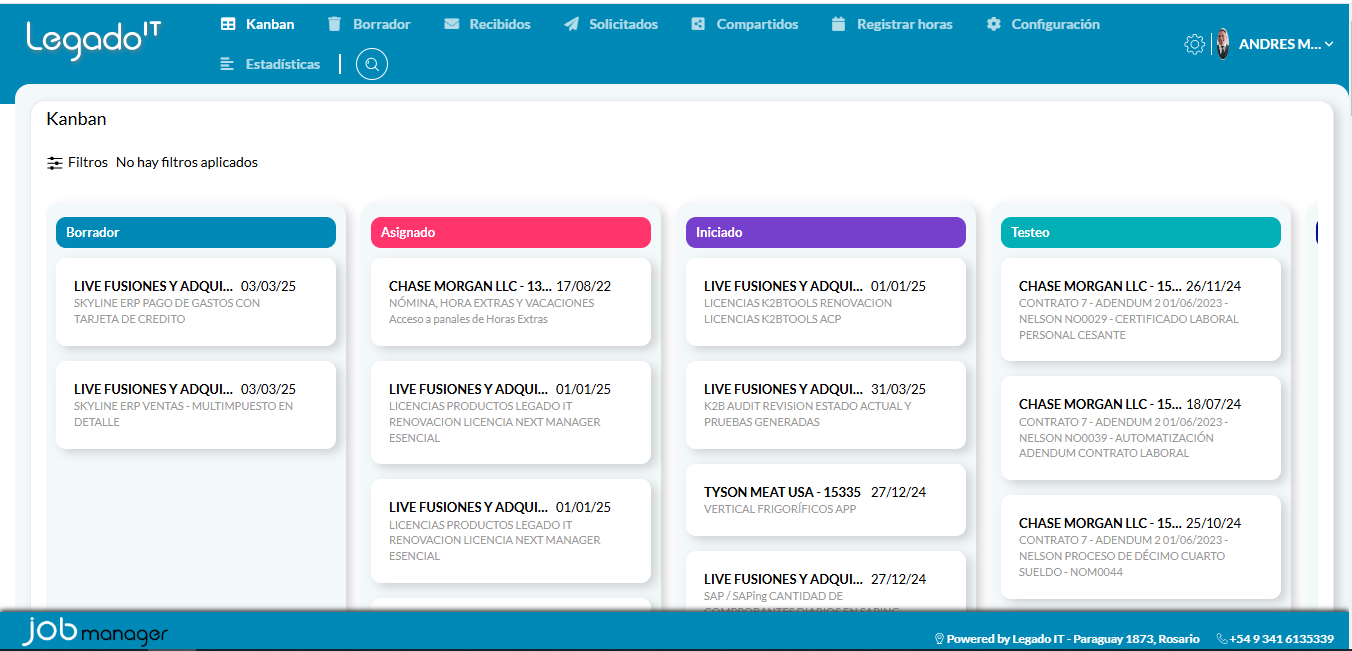Click the Solicitados paper plane icon
1352x651 pixels.
coord(571,24)
